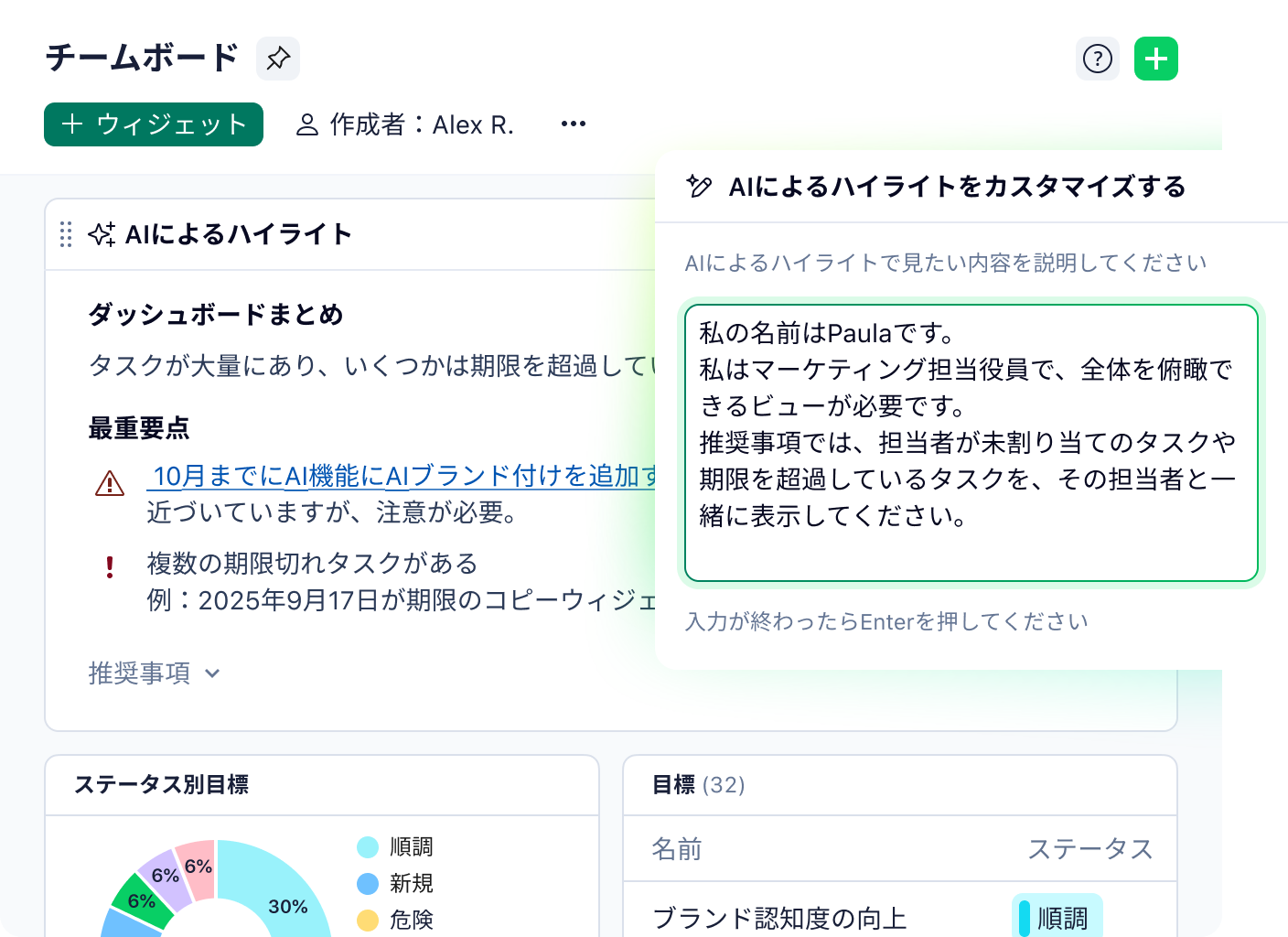Click the person icon beside 作成者 Alex R.
1288x937 pixels.
tap(307, 124)
